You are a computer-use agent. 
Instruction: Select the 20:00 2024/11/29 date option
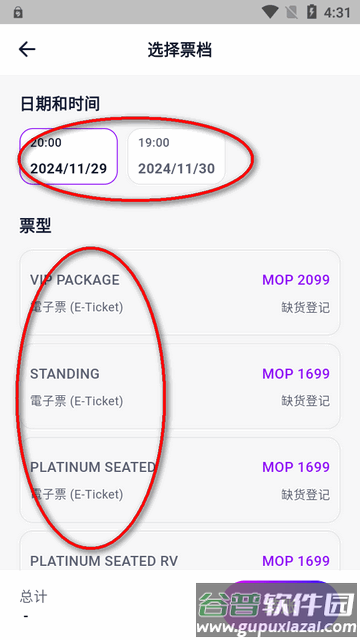pos(69,156)
